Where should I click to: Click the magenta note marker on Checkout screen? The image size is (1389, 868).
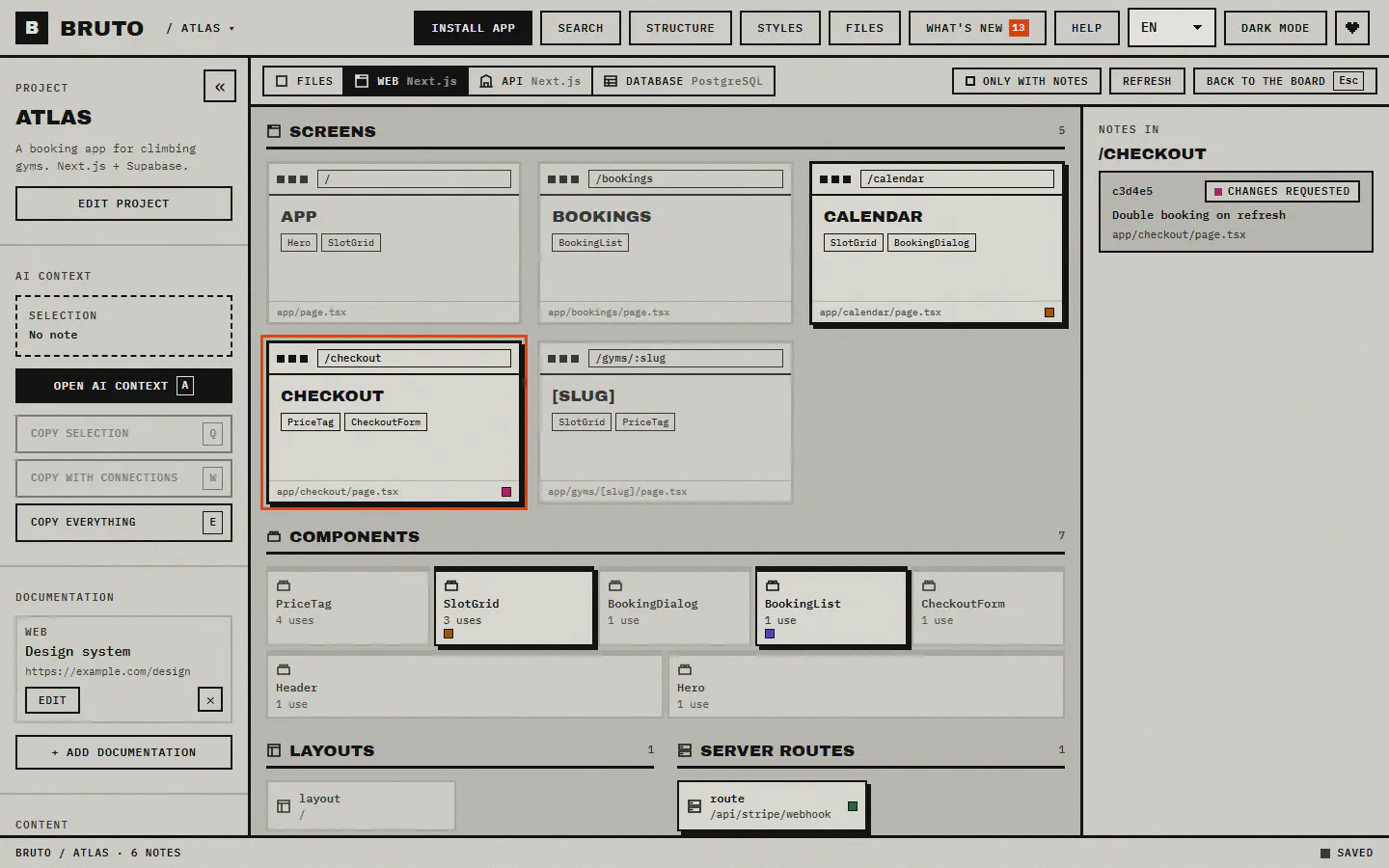pos(506,492)
